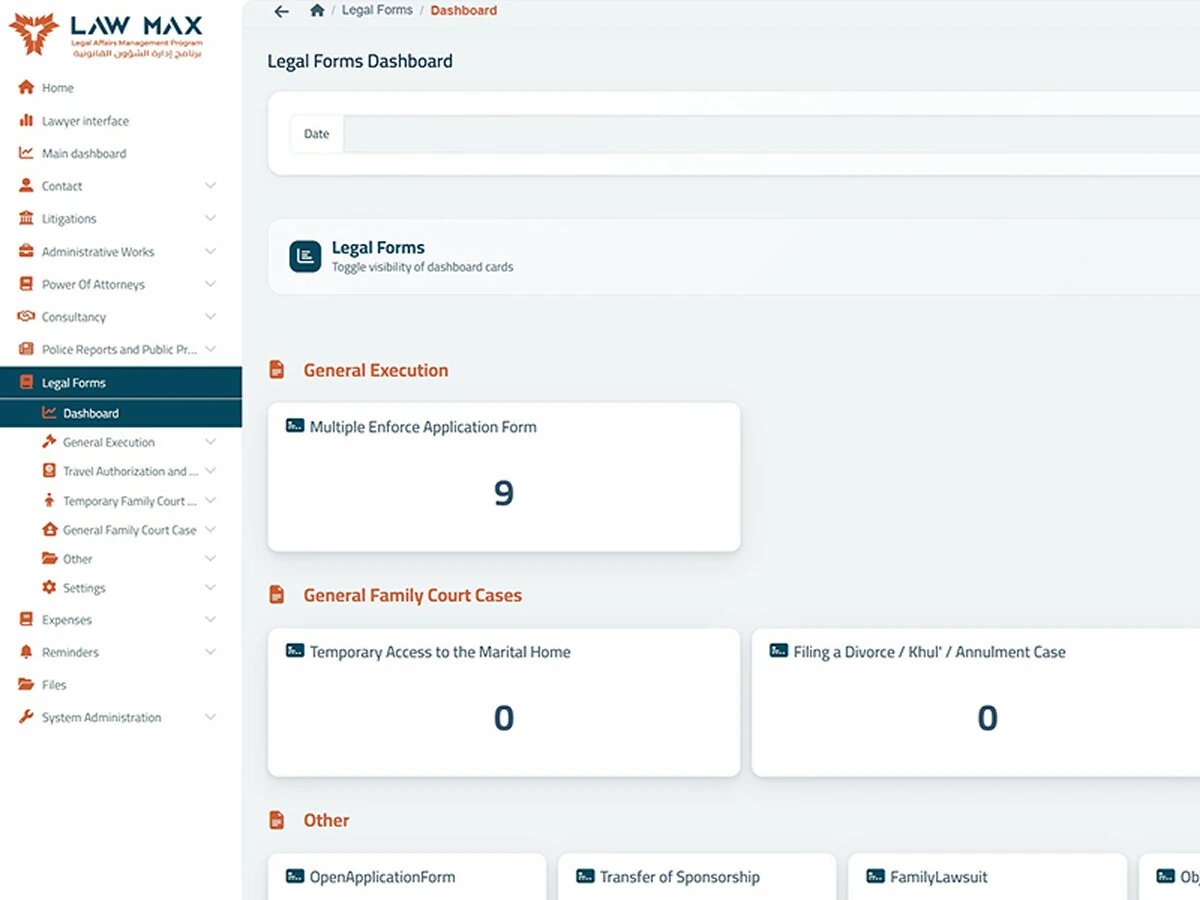Click the back arrow icon in breadcrumb bar
This screenshot has width=1200, height=900.
(281, 11)
